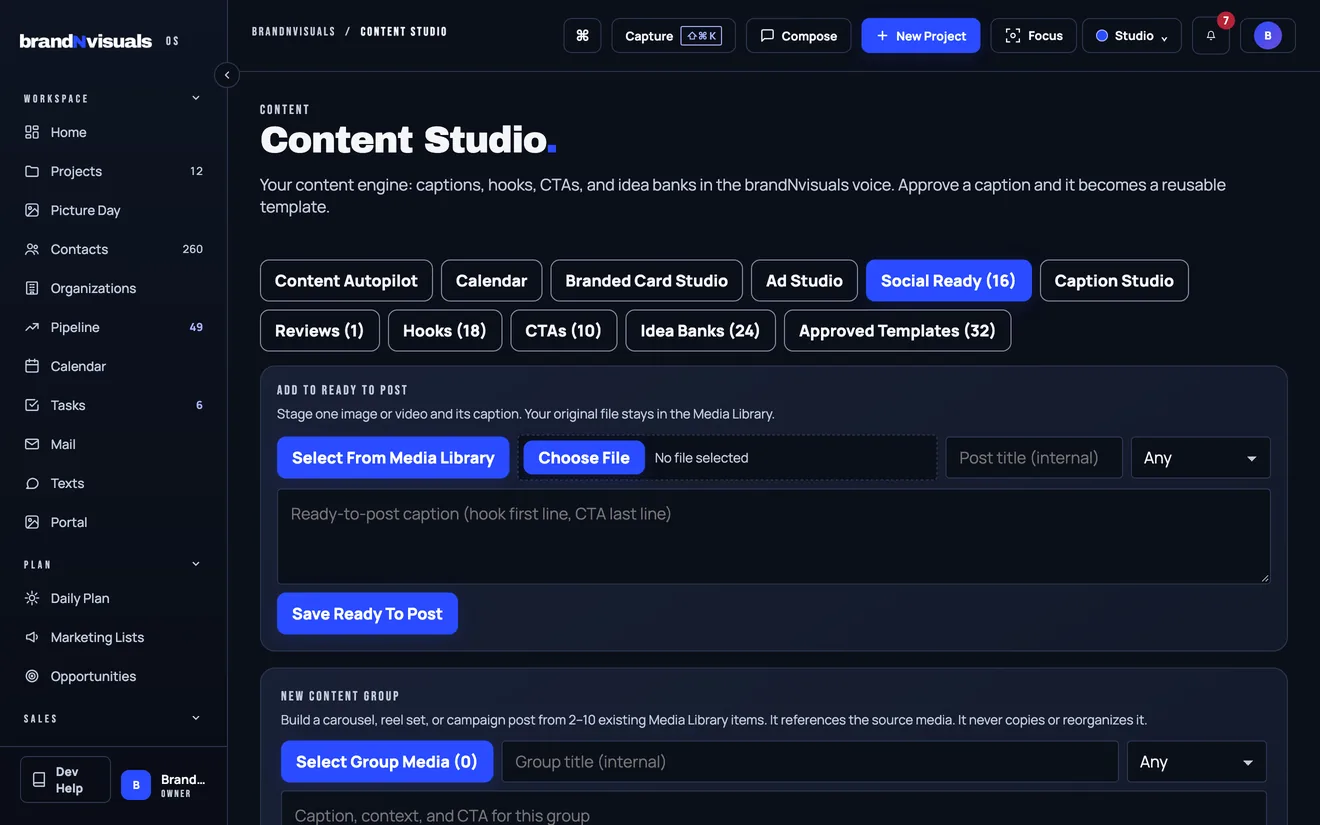Click the Ready-to-post caption text area
Image resolution: width=1320 pixels, height=825 pixels.
tap(773, 536)
